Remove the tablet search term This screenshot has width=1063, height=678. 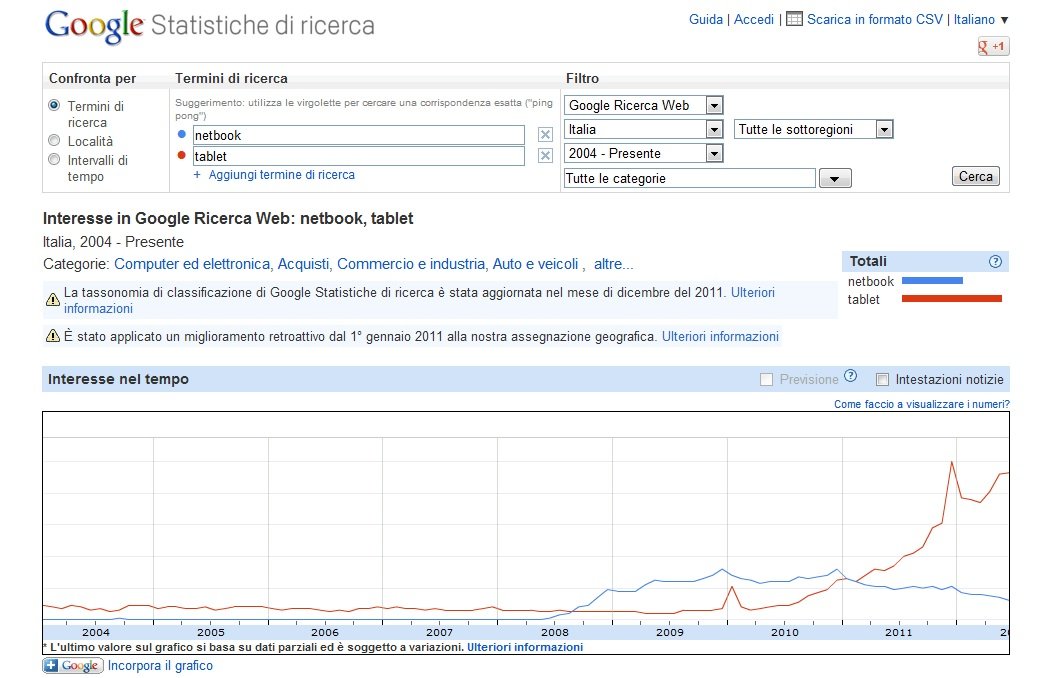[545, 156]
